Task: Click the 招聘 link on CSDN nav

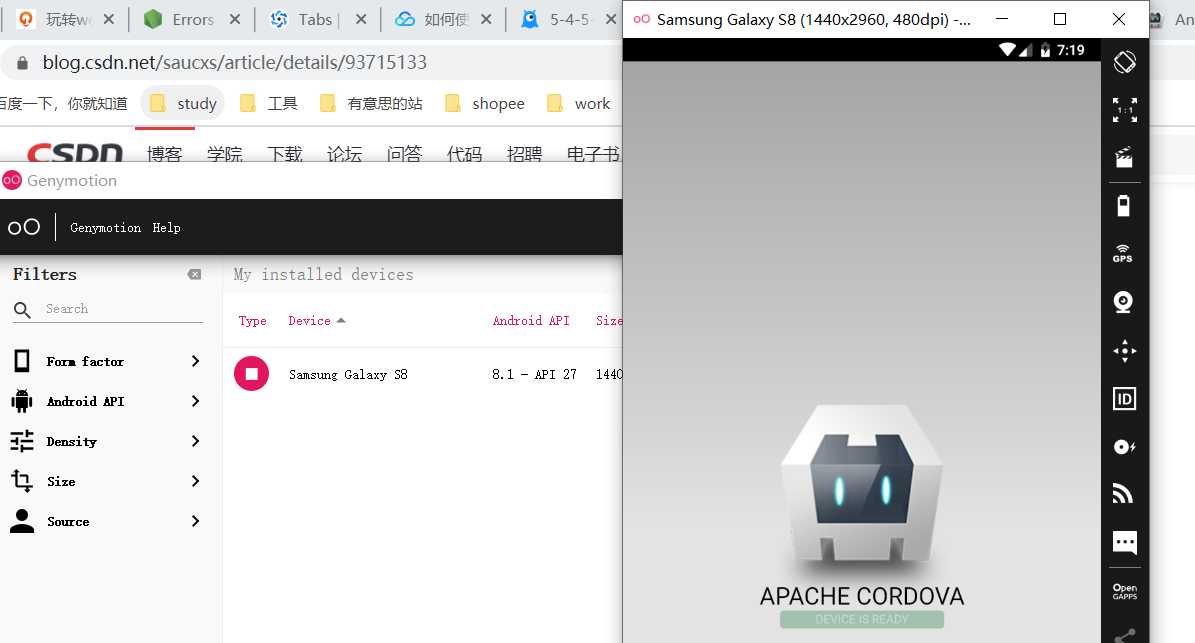Action: click(524, 154)
